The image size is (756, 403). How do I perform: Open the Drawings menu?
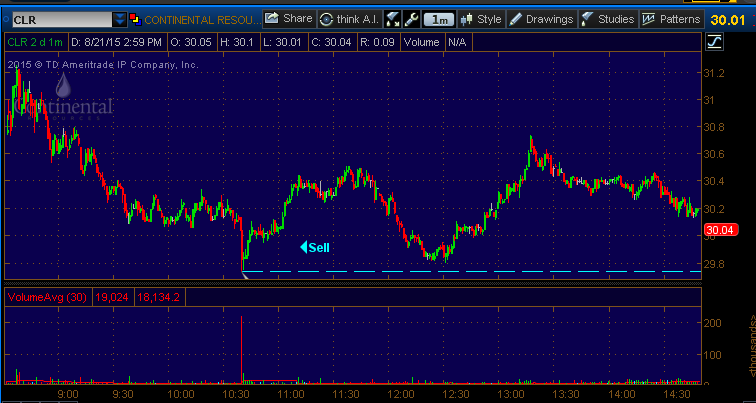541,18
